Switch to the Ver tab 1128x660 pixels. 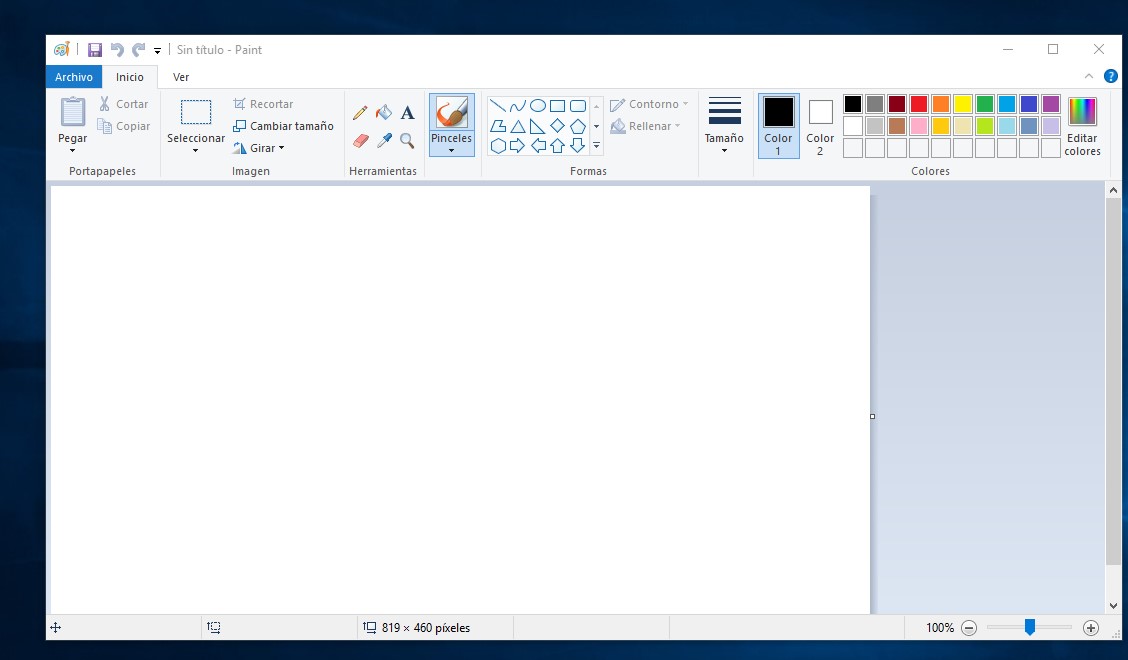tap(181, 77)
